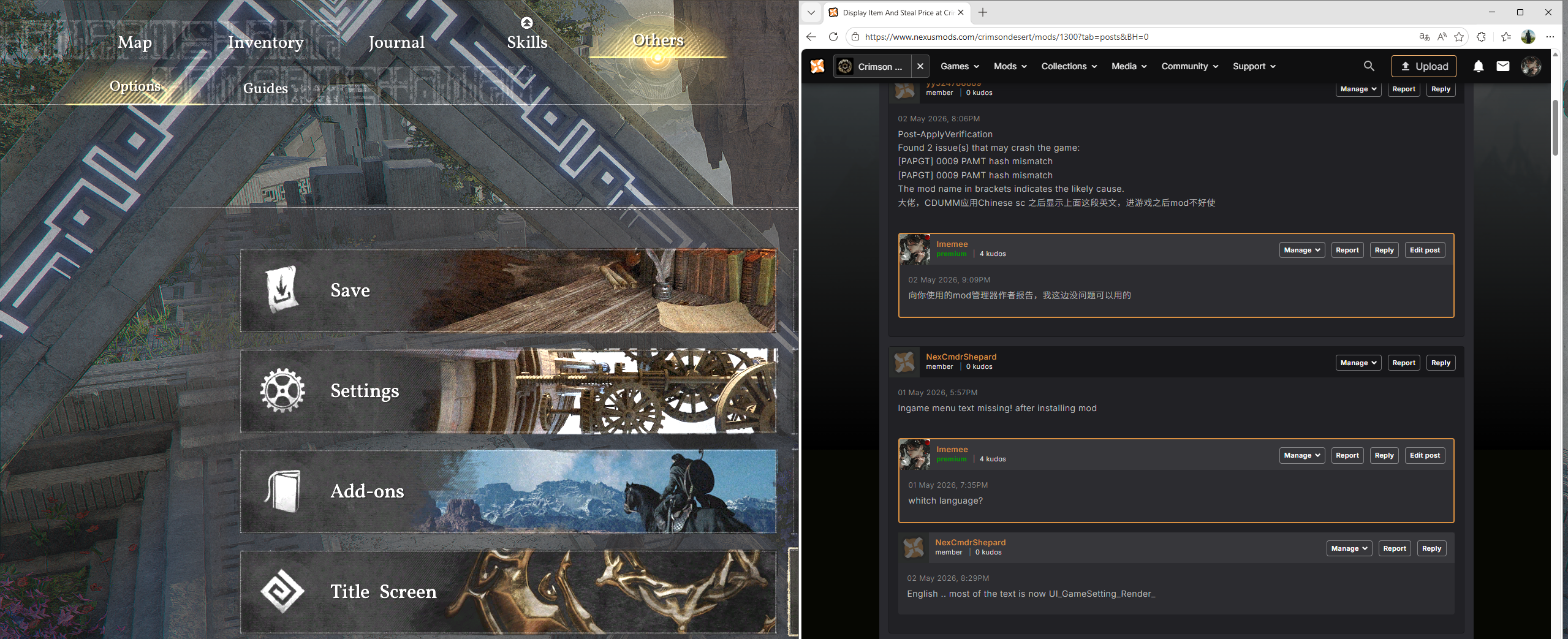This screenshot has height=639, width=1568.
Task: Click the arrow badge above Skills
Action: pos(526,23)
